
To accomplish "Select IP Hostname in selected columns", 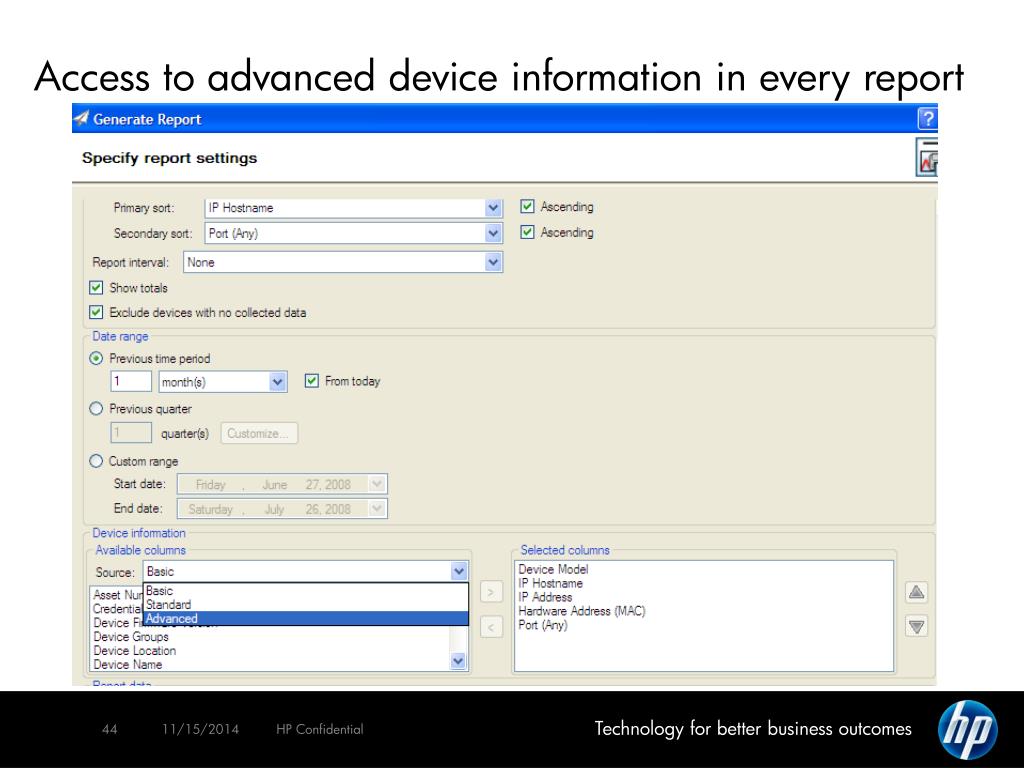I will point(551,583).
